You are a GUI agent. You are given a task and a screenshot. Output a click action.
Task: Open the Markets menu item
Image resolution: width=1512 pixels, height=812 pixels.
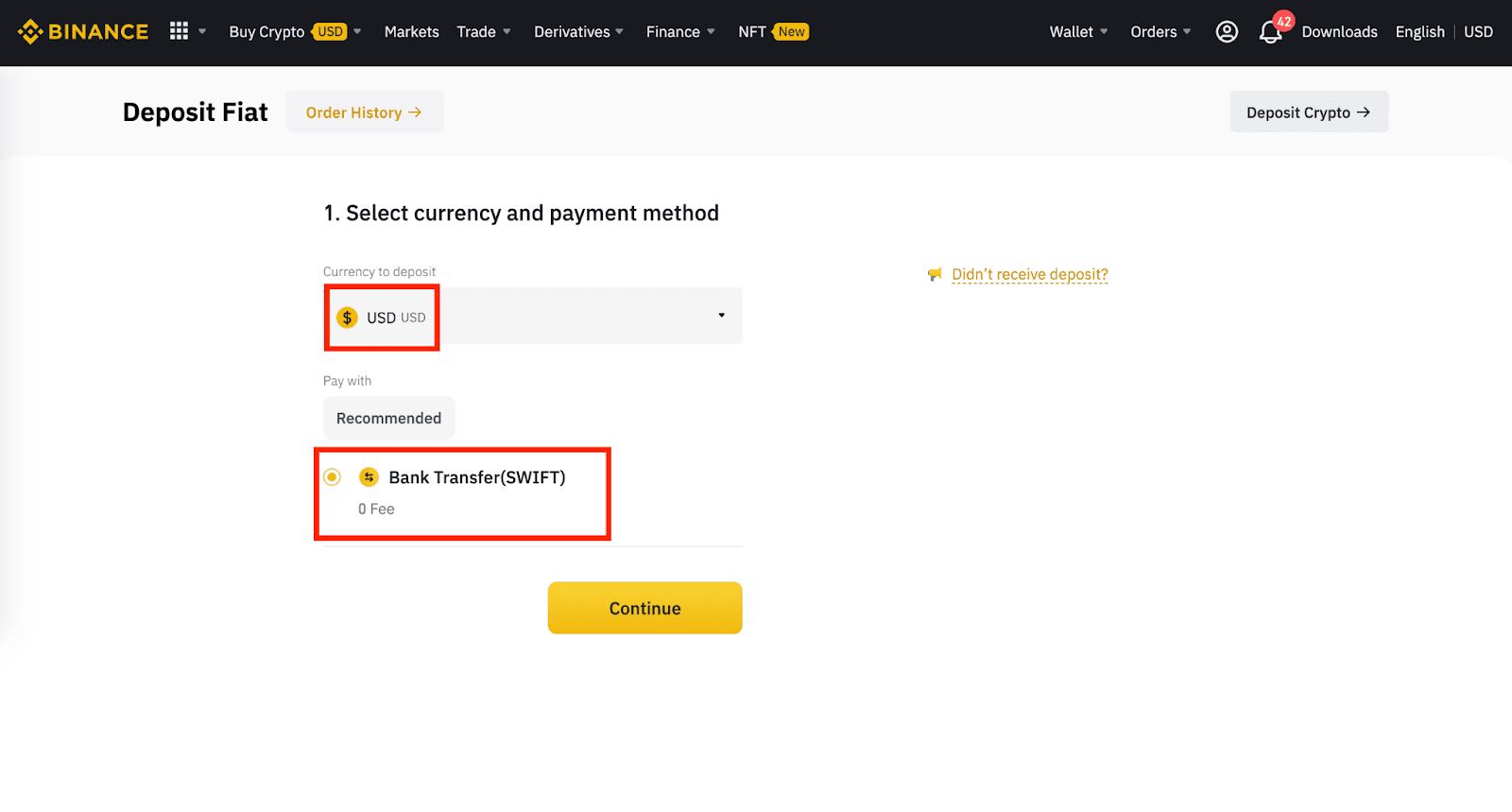tap(411, 32)
